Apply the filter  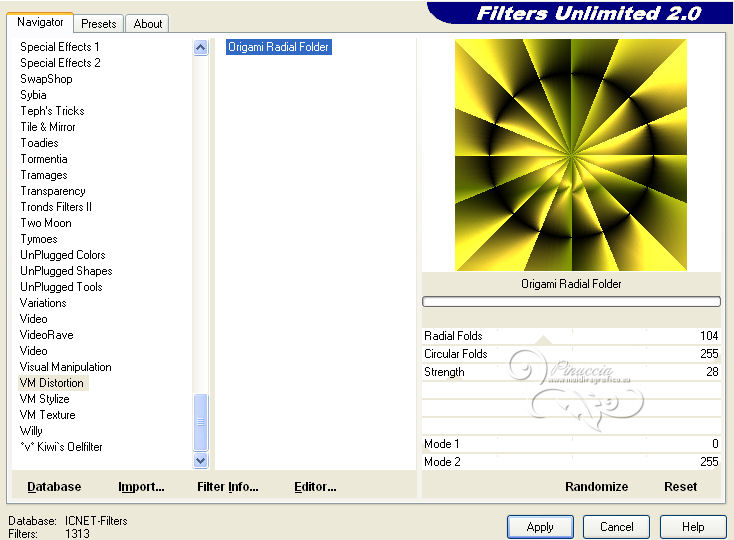[540, 527]
